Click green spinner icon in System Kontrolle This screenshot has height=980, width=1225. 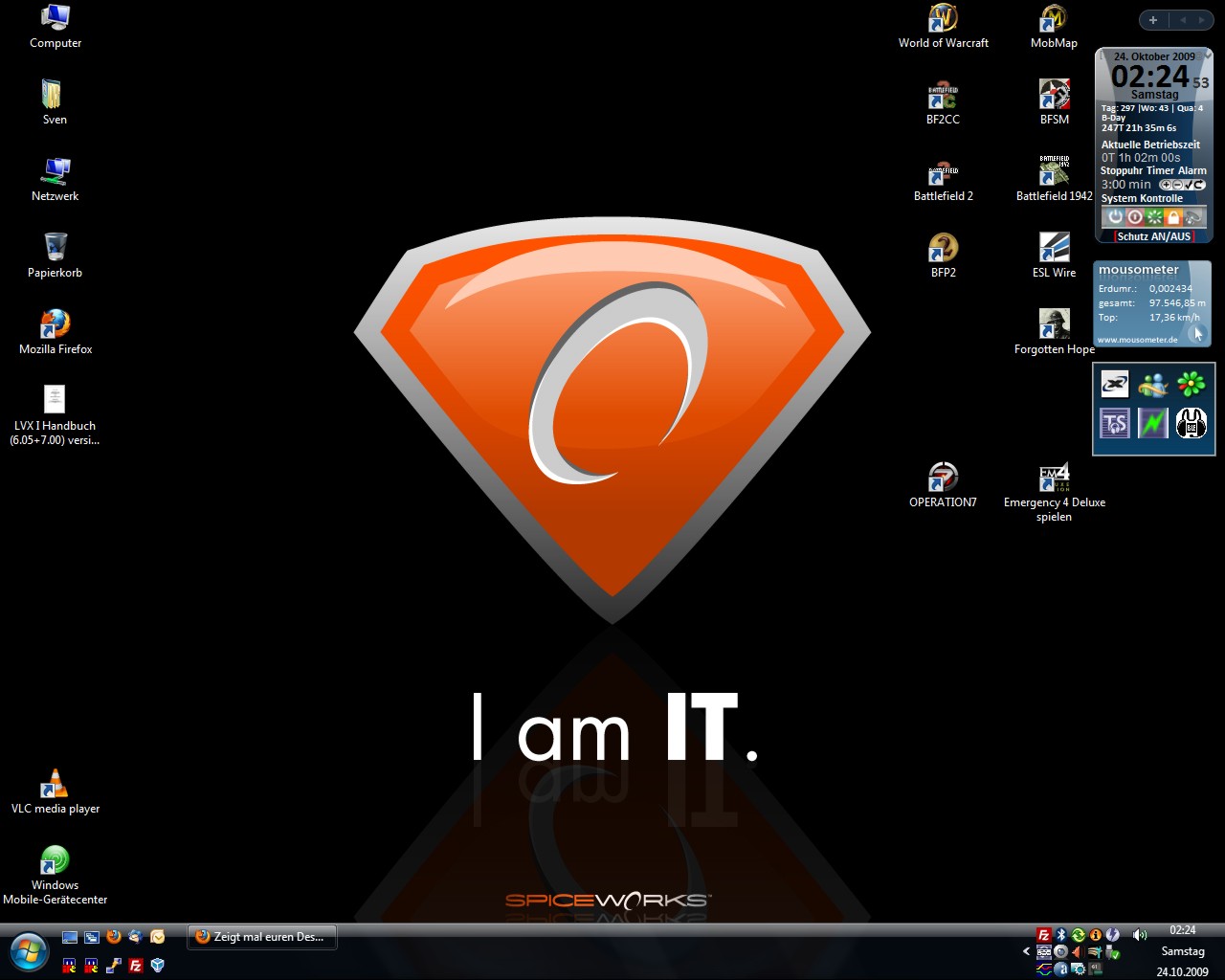pos(1154,217)
